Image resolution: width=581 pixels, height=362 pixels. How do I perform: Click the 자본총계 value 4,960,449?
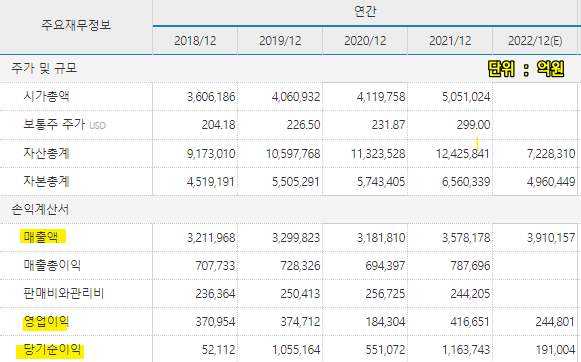tap(551, 182)
